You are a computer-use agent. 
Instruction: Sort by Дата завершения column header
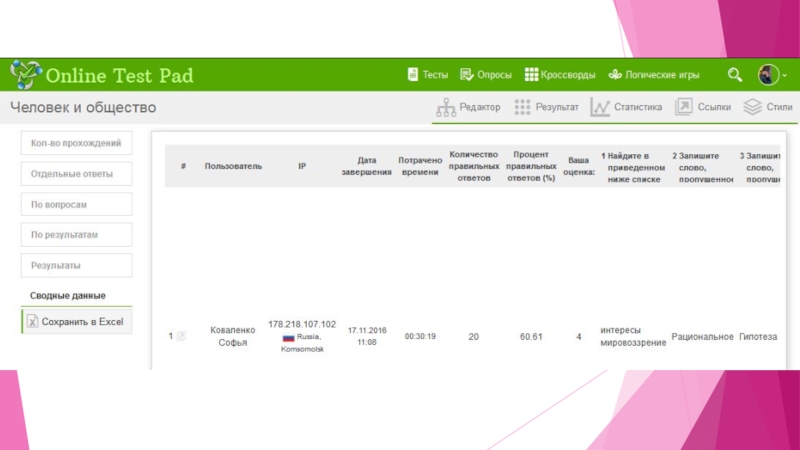point(368,166)
